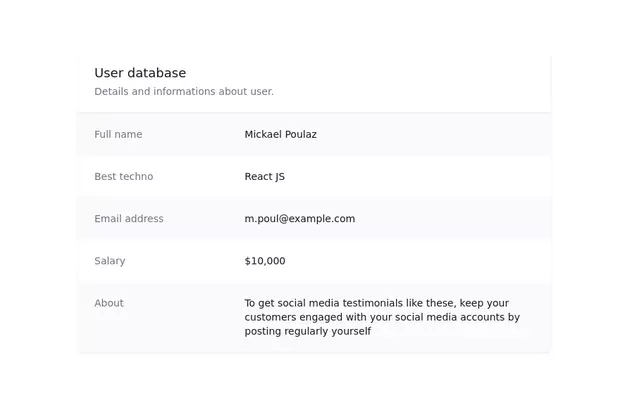The width and height of the screenshot is (625, 400).
Task: Click the Salary field label
Action: click(x=110, y=261)
